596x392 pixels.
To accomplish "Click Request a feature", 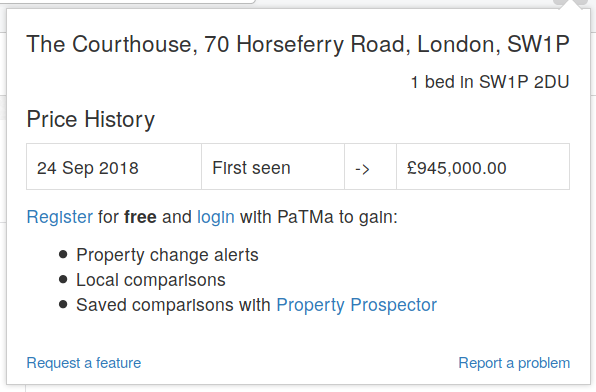I will pyautogui.click(x=84, y=363).
